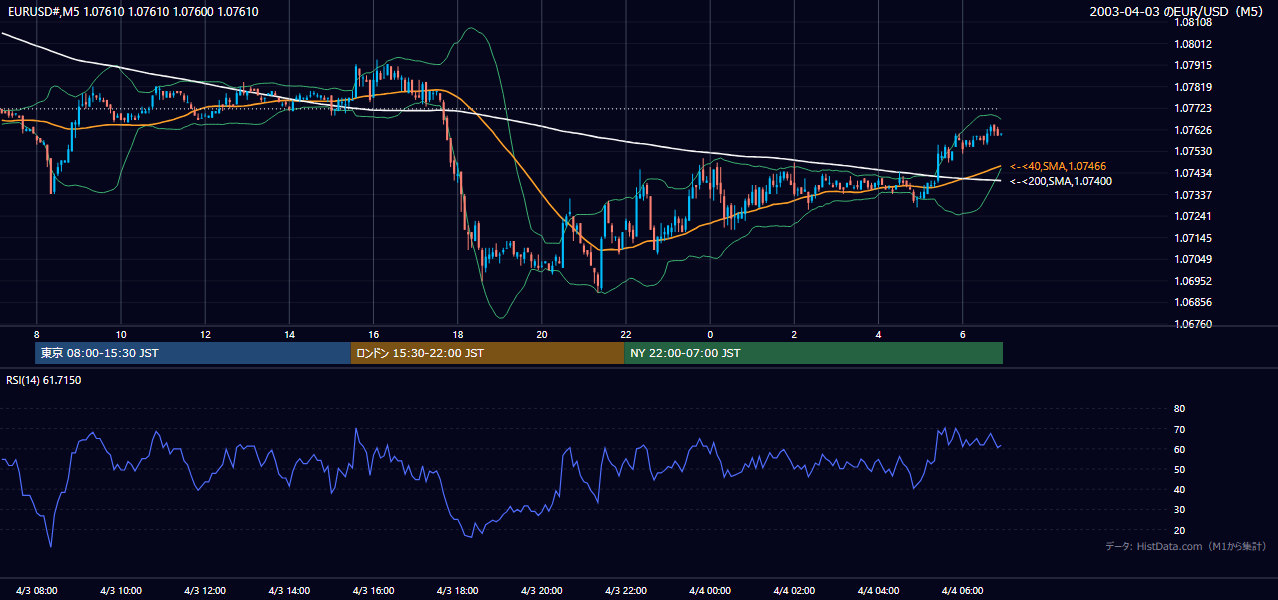Click RSI scale level 60
1278x600 pixels.
[x=1179, y=449]
